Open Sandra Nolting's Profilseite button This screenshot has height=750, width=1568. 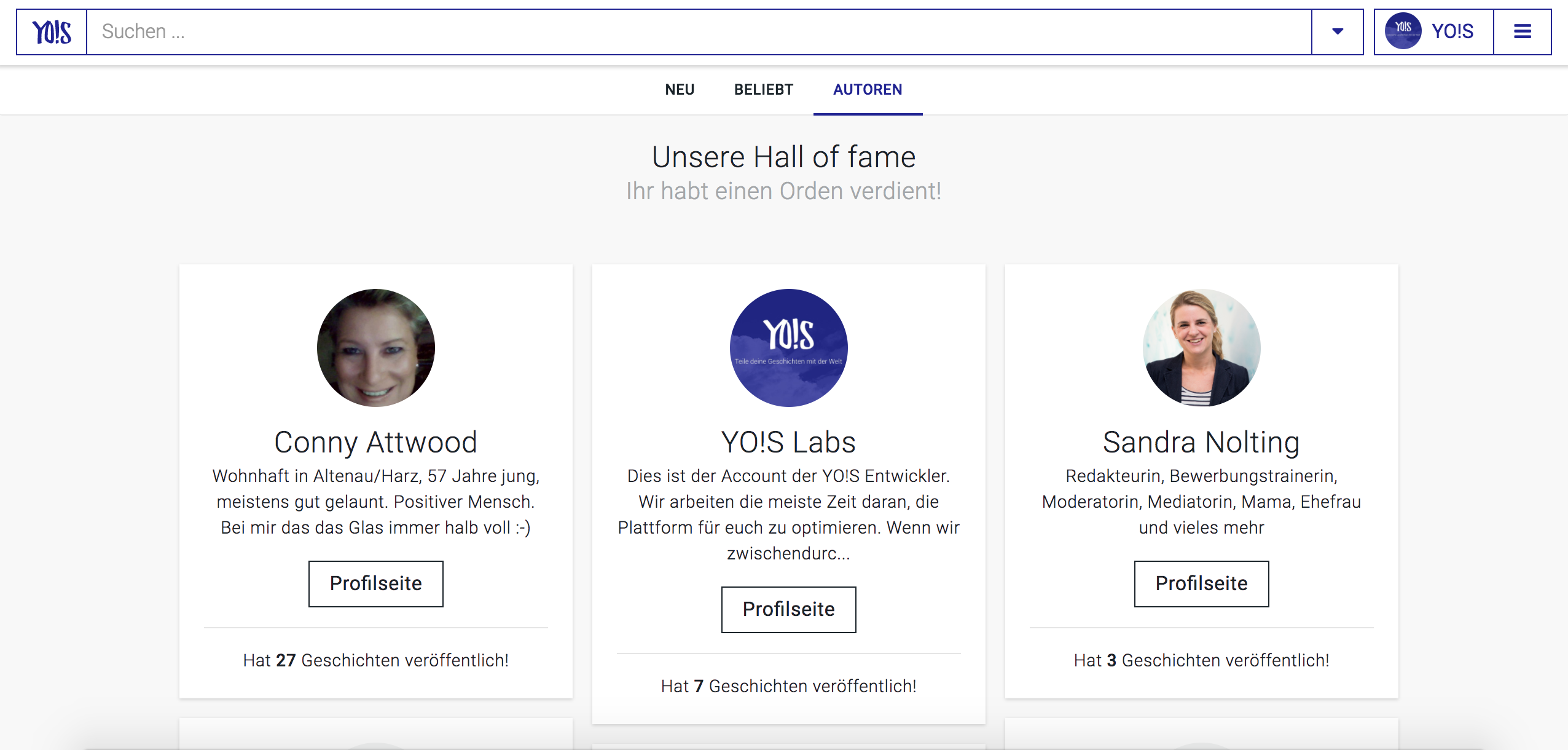(x=1202, y=583)
